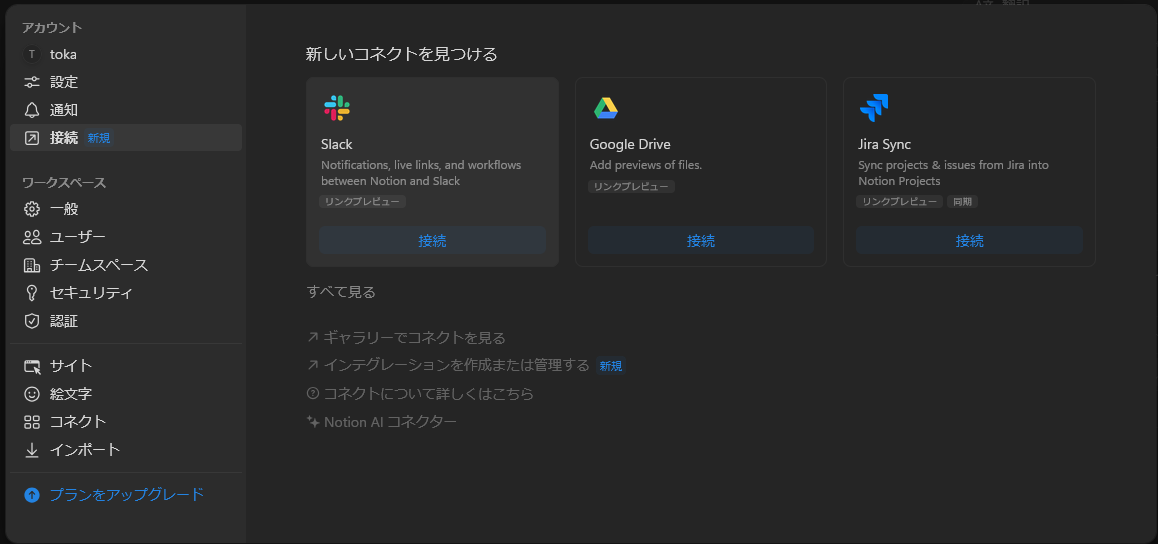Click the building icon beside チームスペース
Image resolution: width=1158 pixels, height=544 pixels.
(32, 265)
